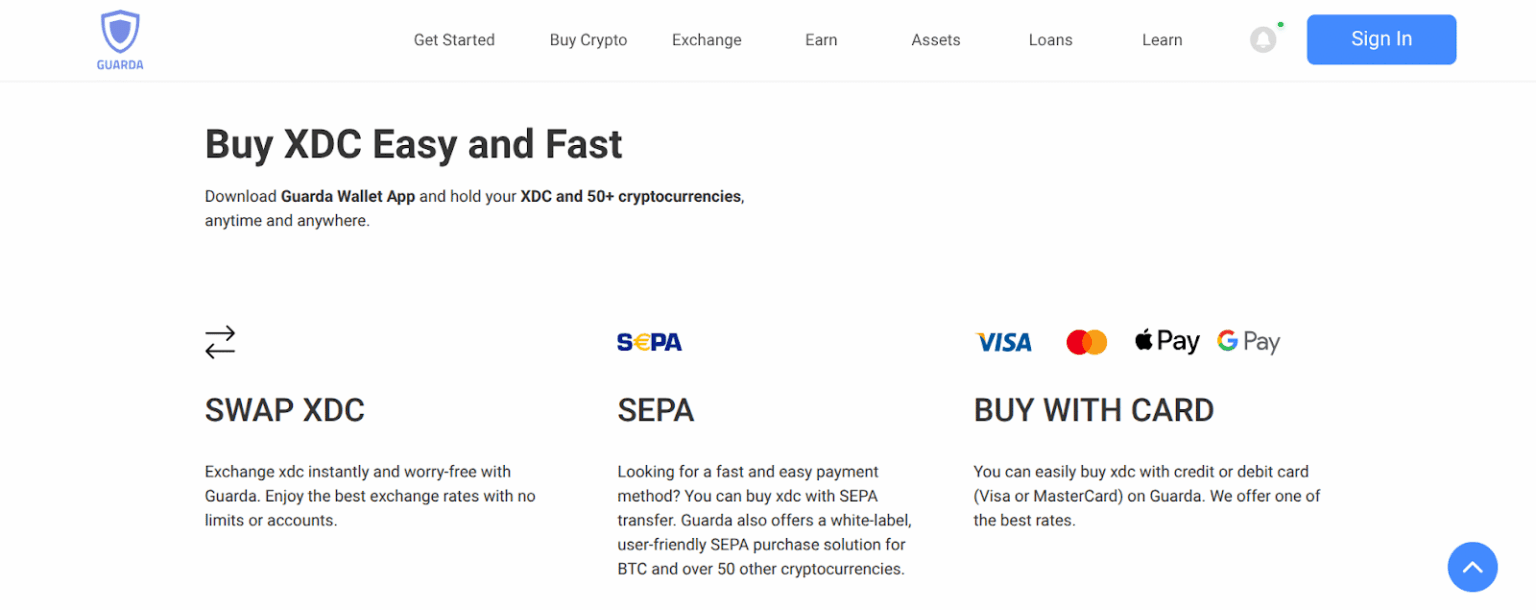Viewport: 1536px width, 610px height.
Task: Open the Buy Crypto menu
Action: click(588, 39)
